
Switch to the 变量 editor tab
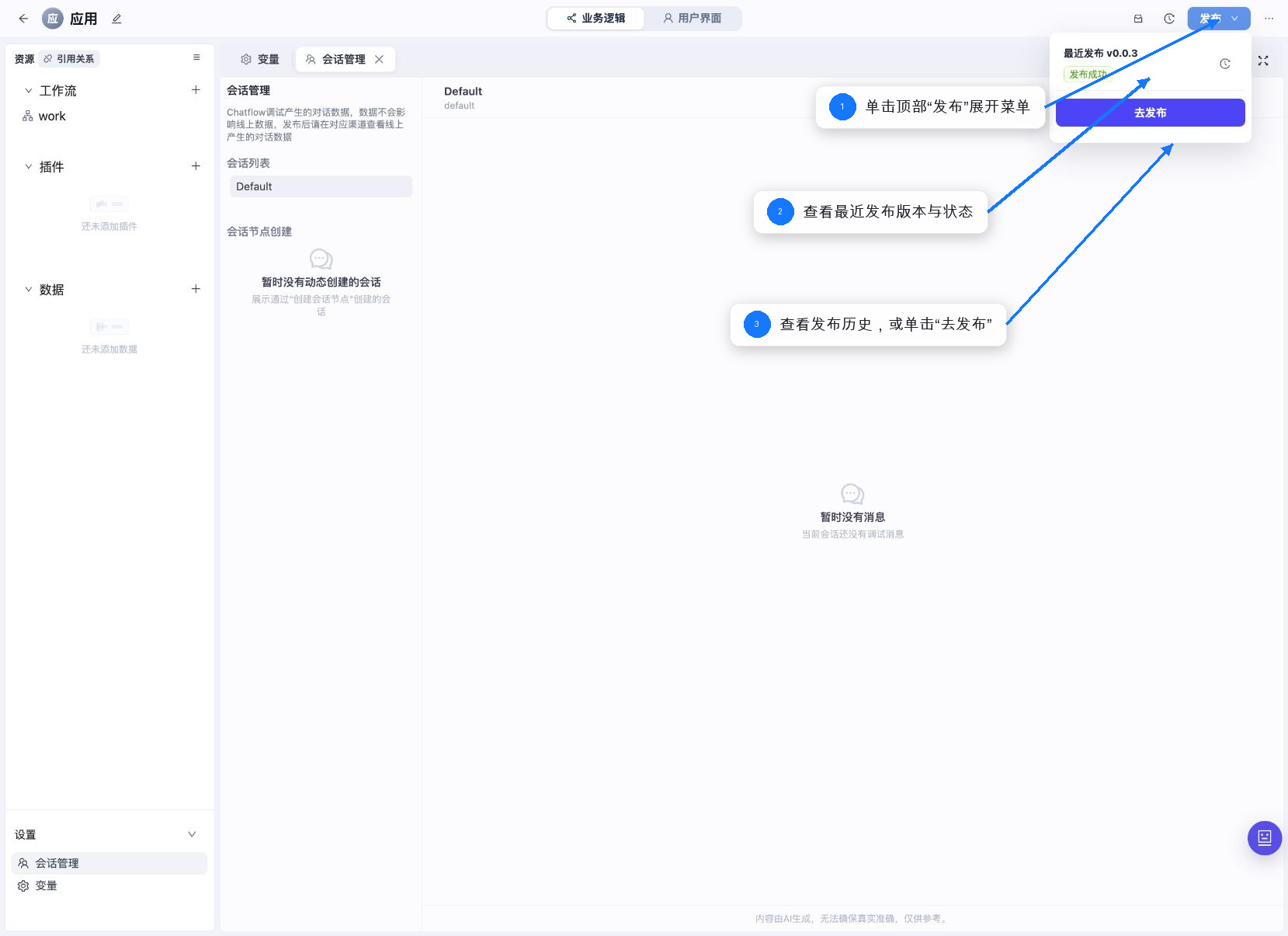click(x=260, y=59)
